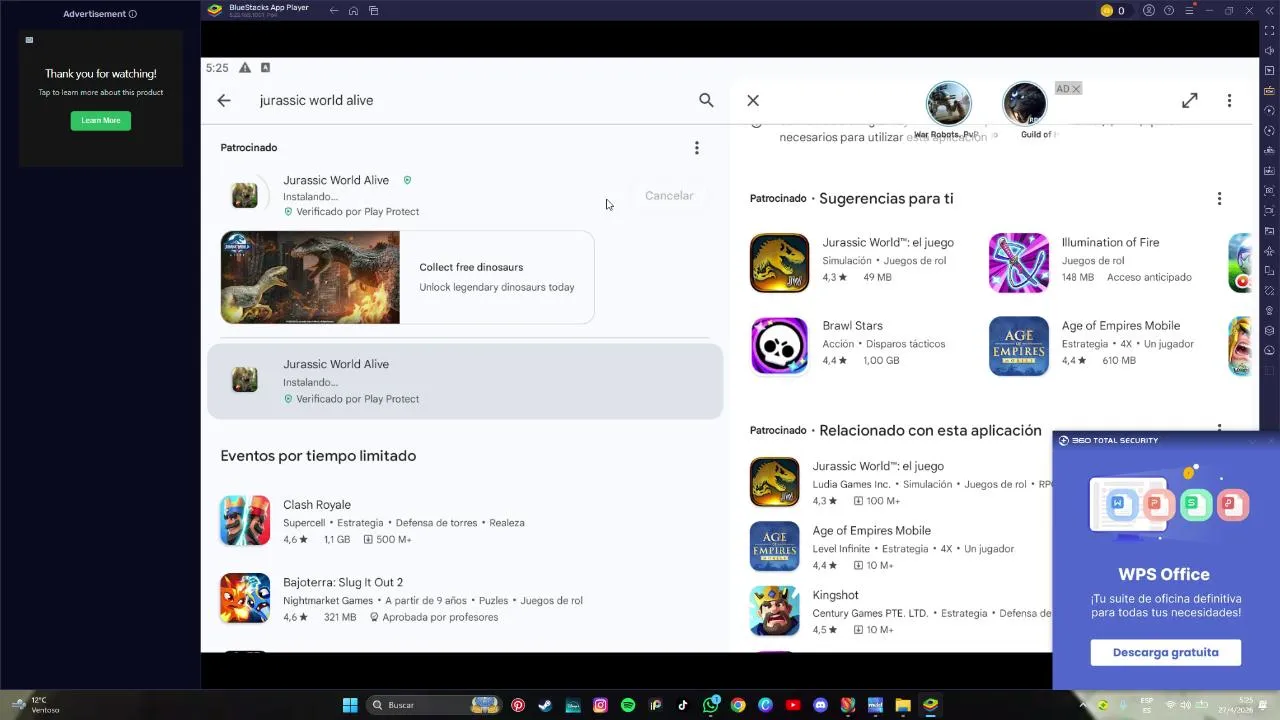
Task: Click Kingshot title in related apps
Action: (836, 595)
